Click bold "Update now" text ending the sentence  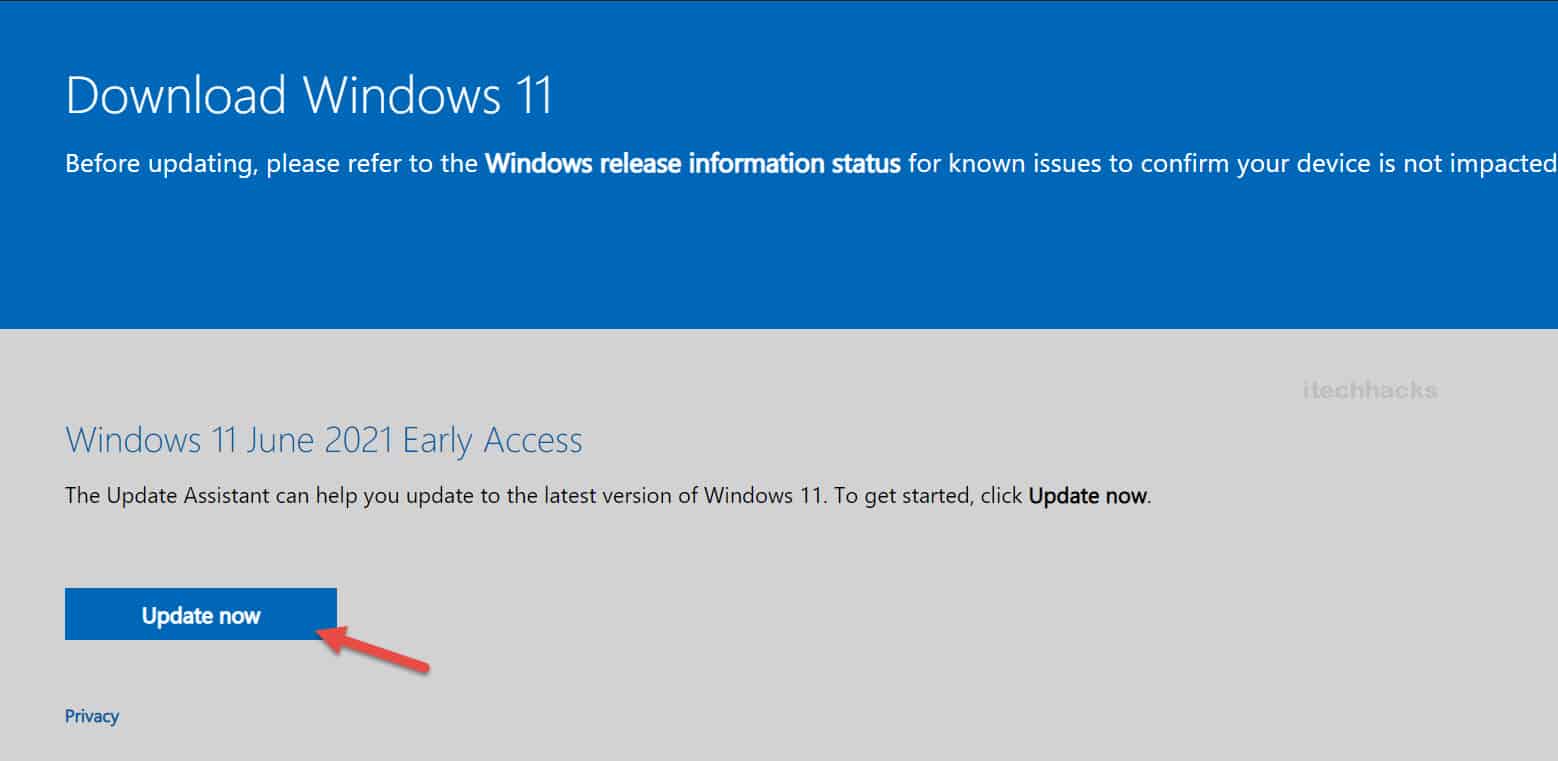click(x=1087, y=495)
